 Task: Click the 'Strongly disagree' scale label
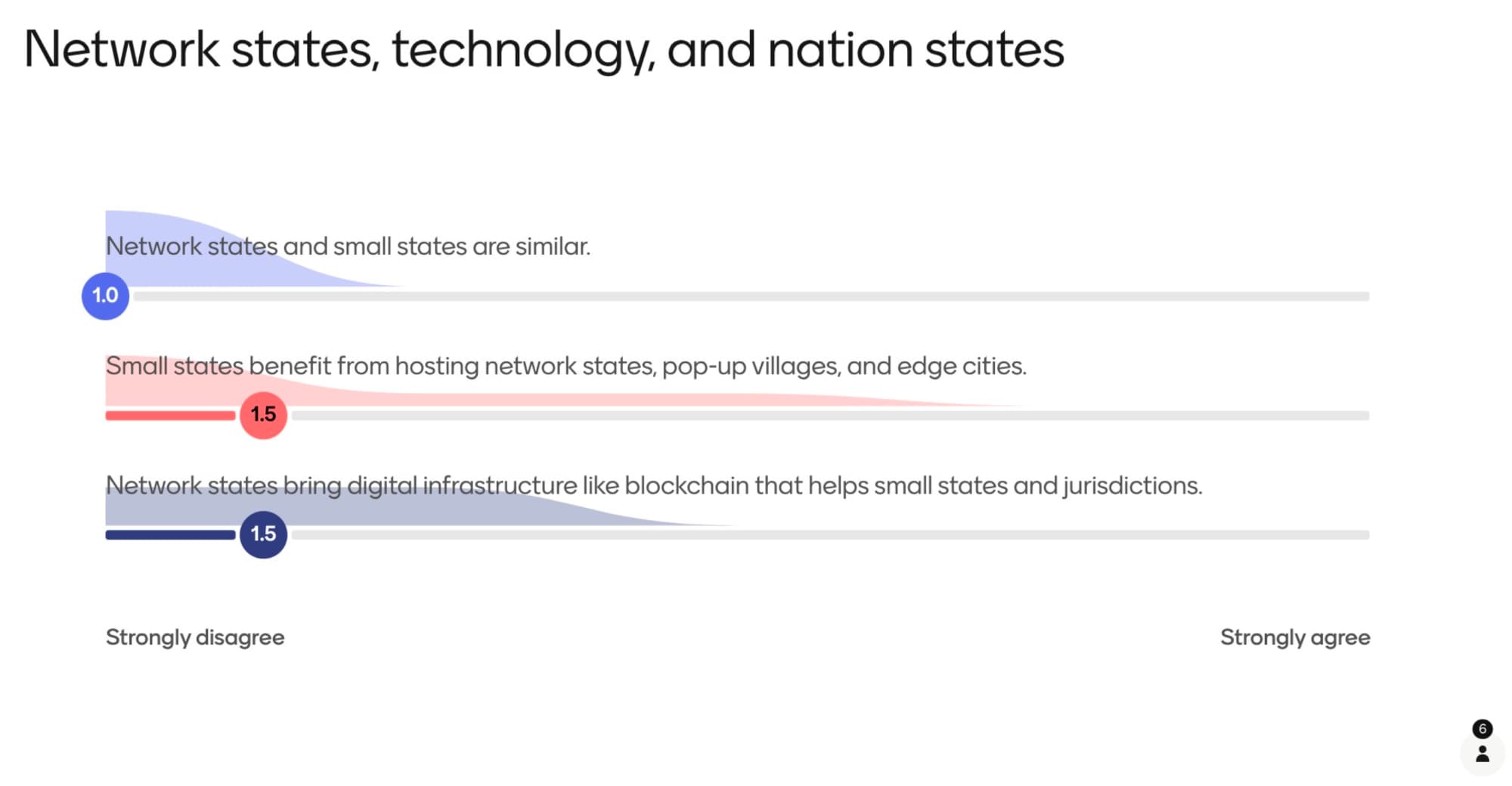point(195,637)
